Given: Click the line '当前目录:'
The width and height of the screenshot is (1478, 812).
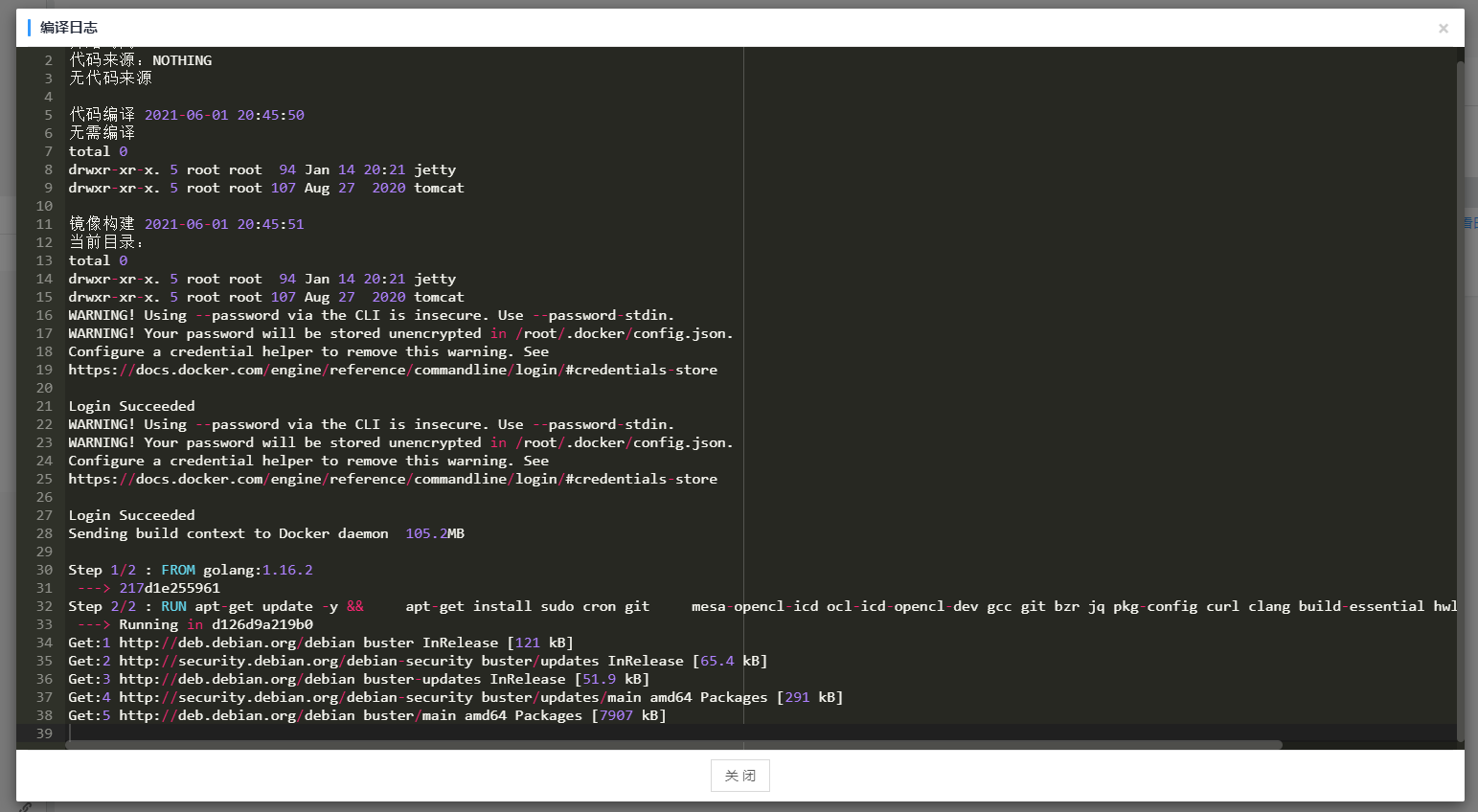Looking at the screenshot, I should coord(105,242).
